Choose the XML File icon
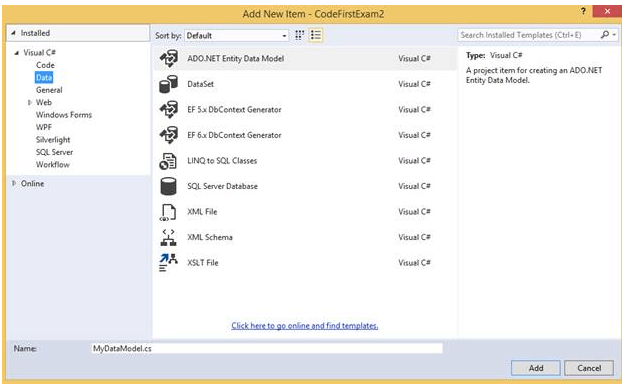Viewport: 622px width, 388px height. [168, 212]
